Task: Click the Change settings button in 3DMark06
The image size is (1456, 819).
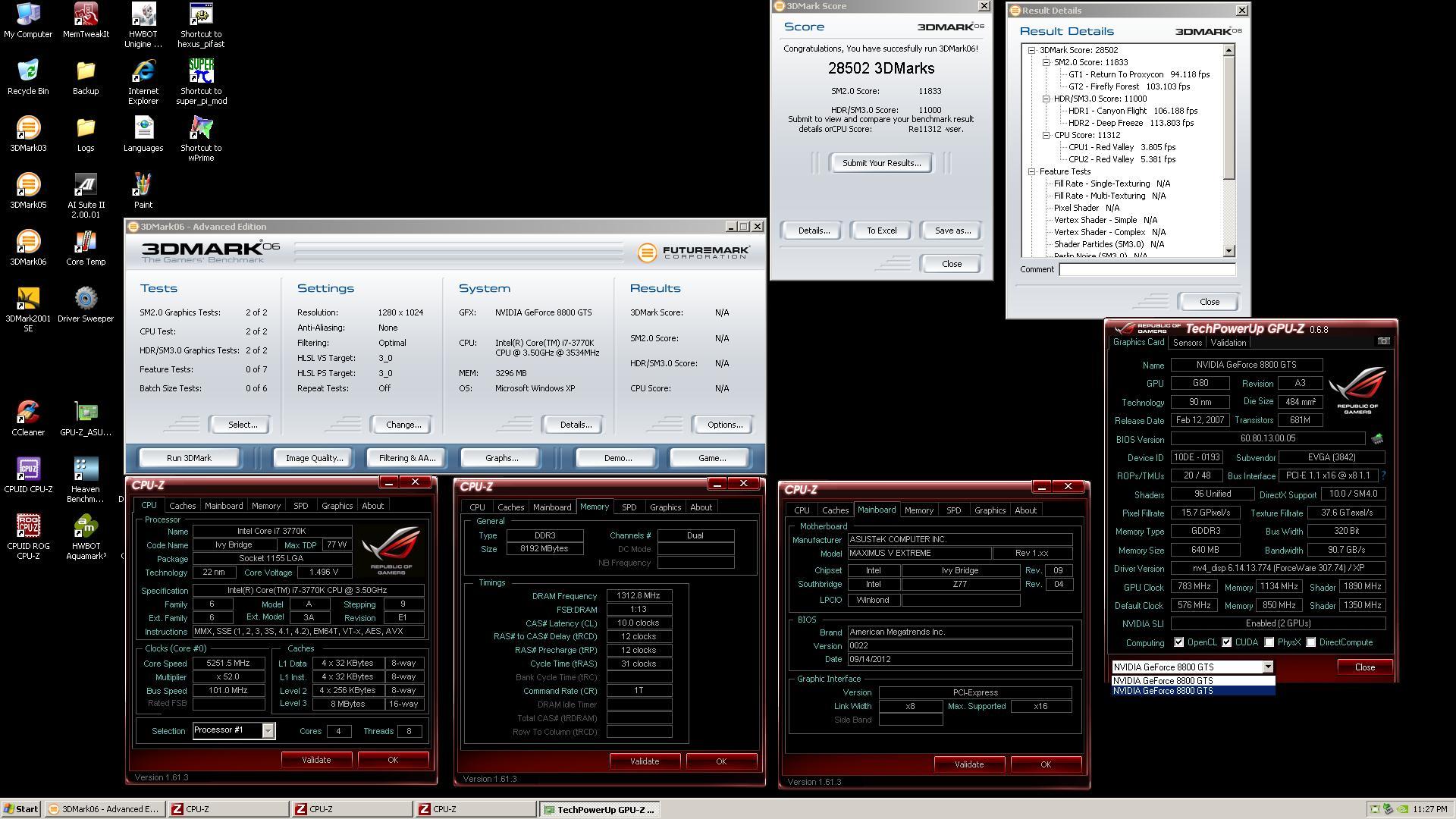Action: coord(403,425)
